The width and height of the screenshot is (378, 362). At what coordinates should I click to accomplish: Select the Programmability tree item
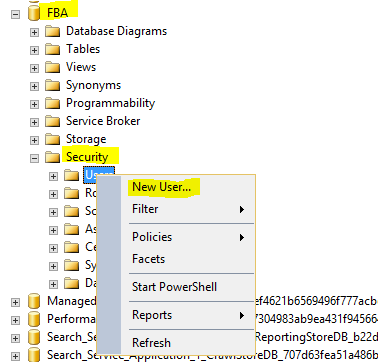point(110,103)
